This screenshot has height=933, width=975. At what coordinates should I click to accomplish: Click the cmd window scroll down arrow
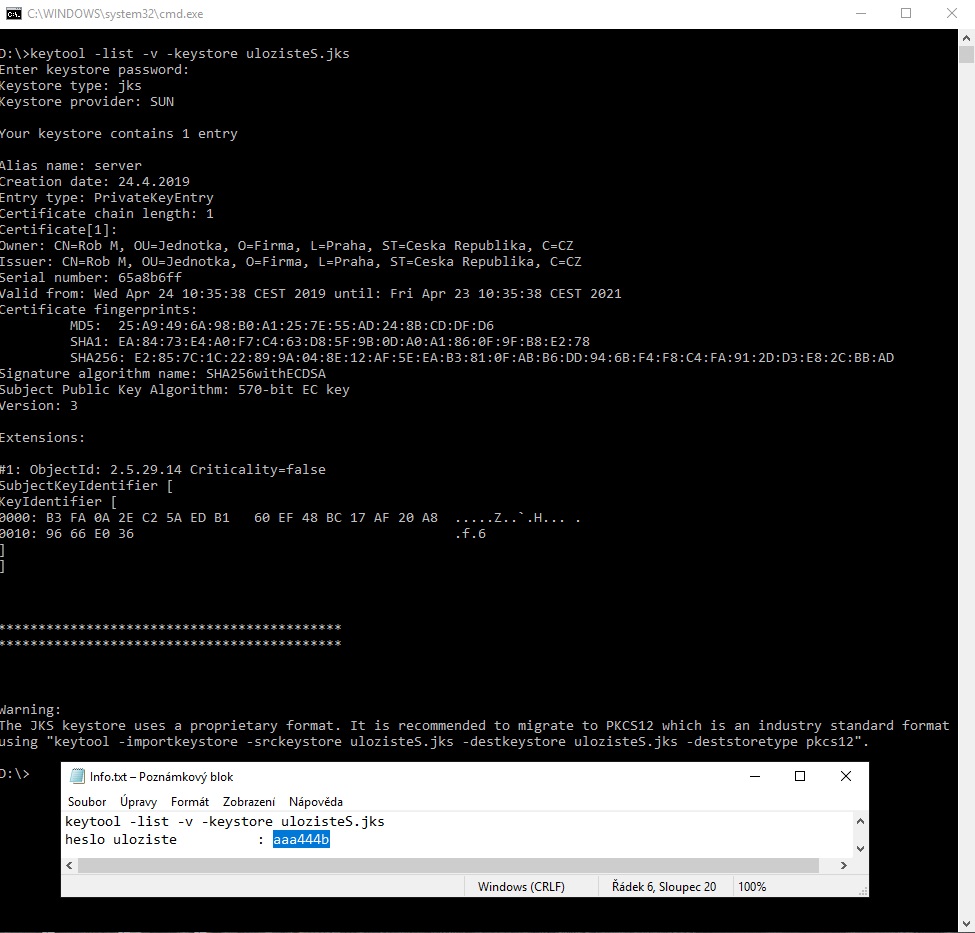click(966, 924)
